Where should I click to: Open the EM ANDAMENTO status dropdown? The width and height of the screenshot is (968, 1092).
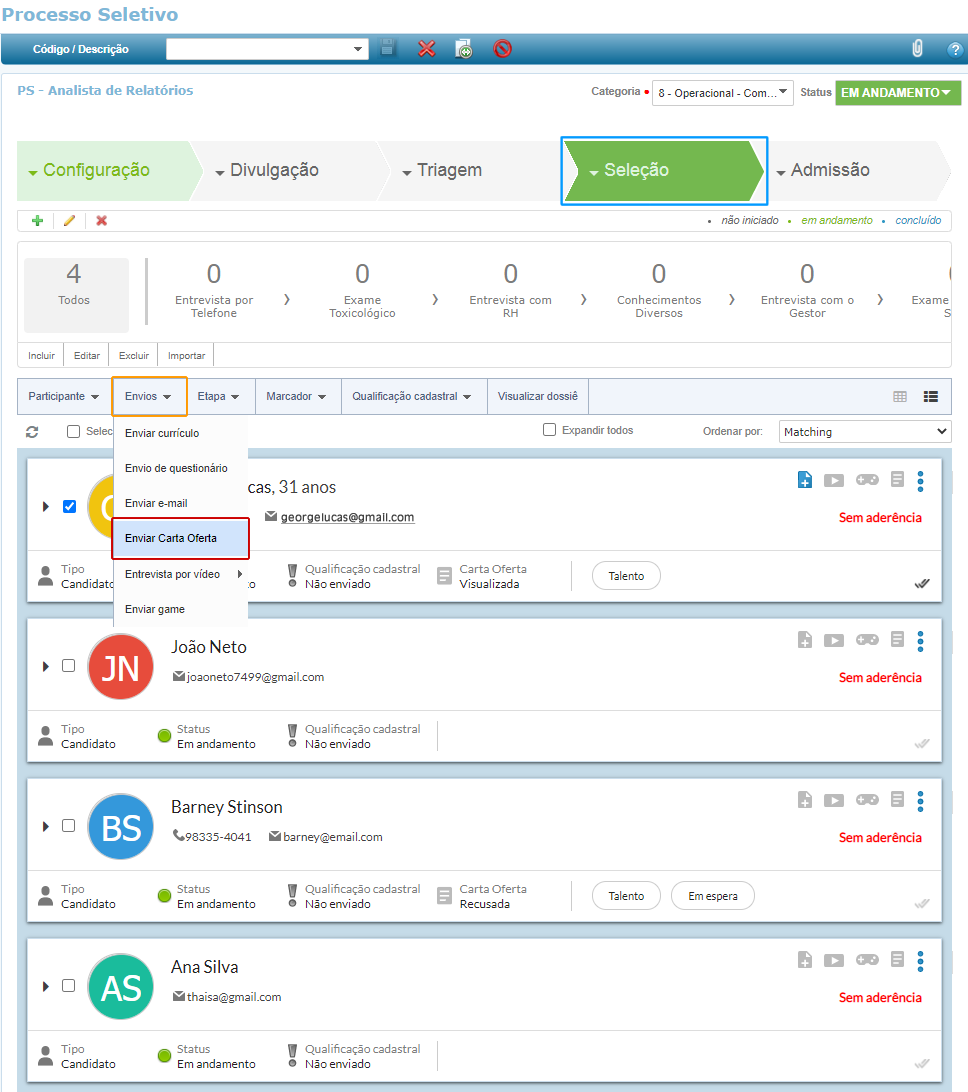pyautogui.click(x=897, y=93)
